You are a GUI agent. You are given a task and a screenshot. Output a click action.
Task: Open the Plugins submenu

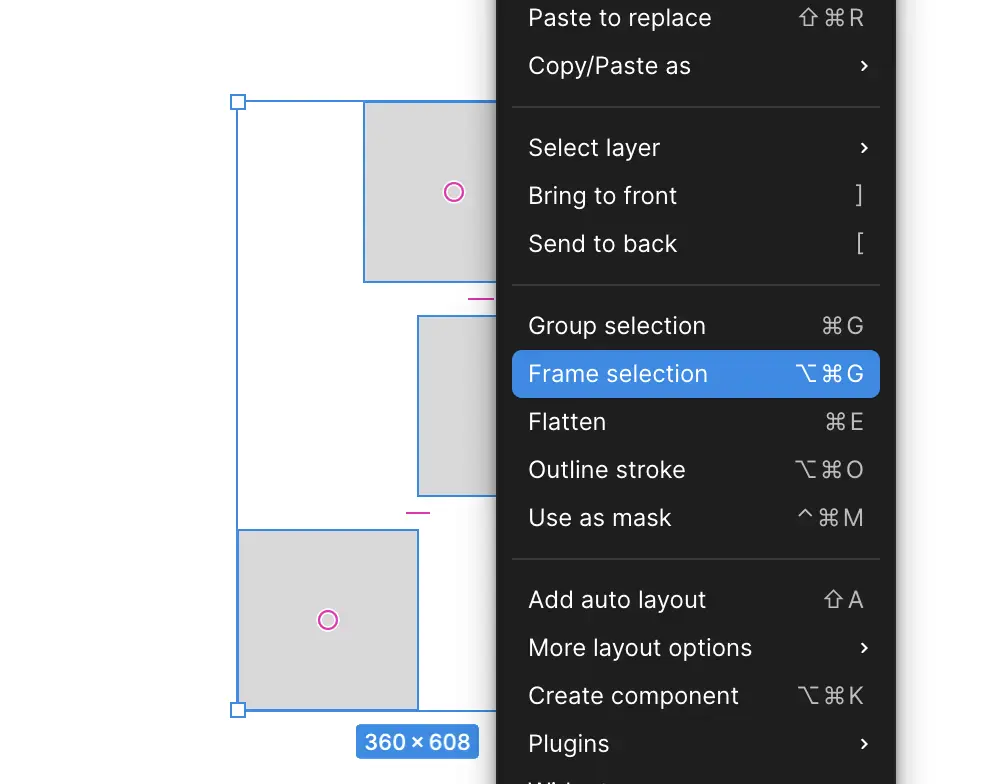(x=864, y=744)
